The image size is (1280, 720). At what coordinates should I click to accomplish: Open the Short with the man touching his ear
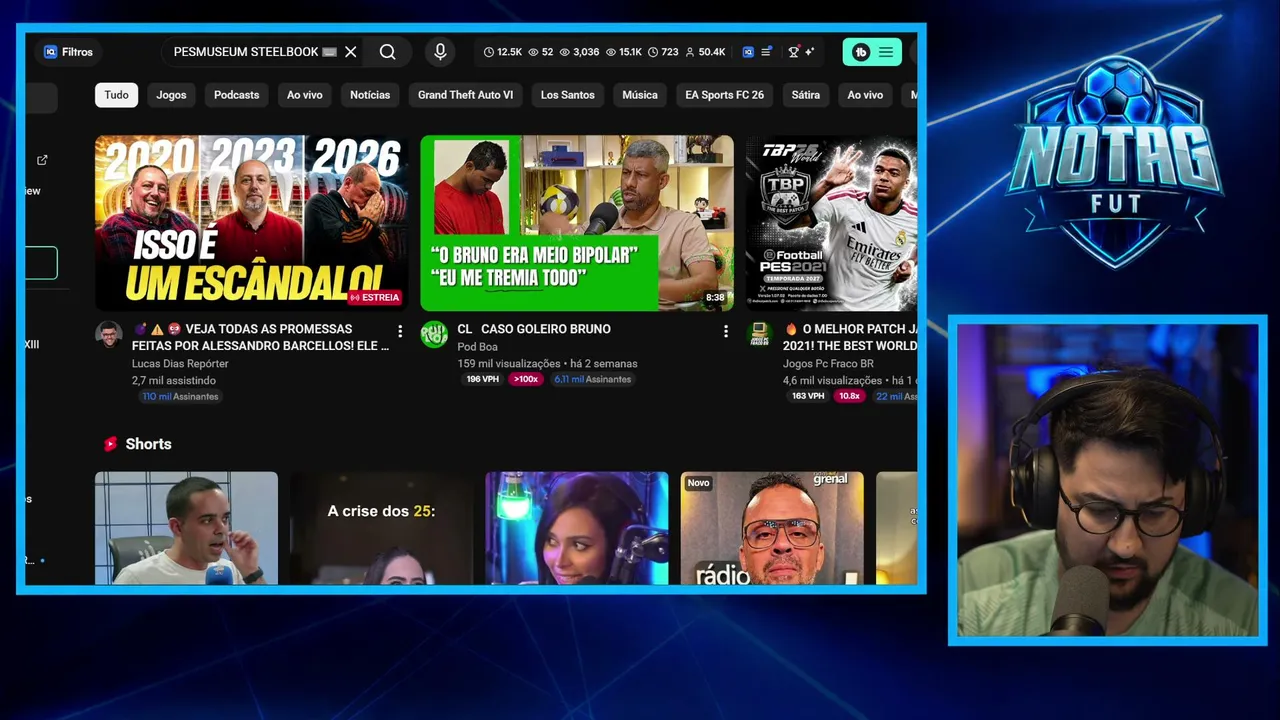(x=186, y=528)
